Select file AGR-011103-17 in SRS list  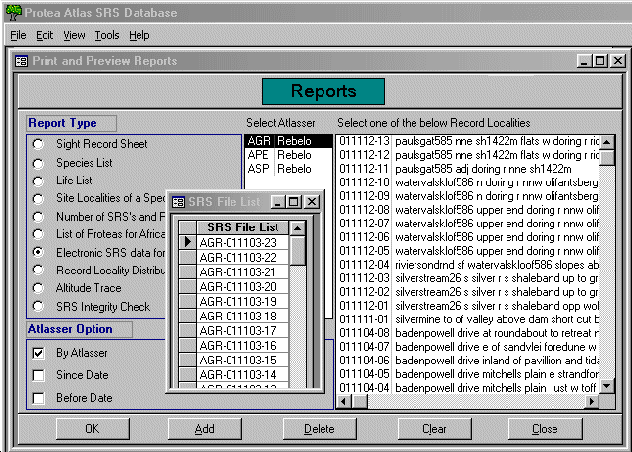tap(242, 331)
